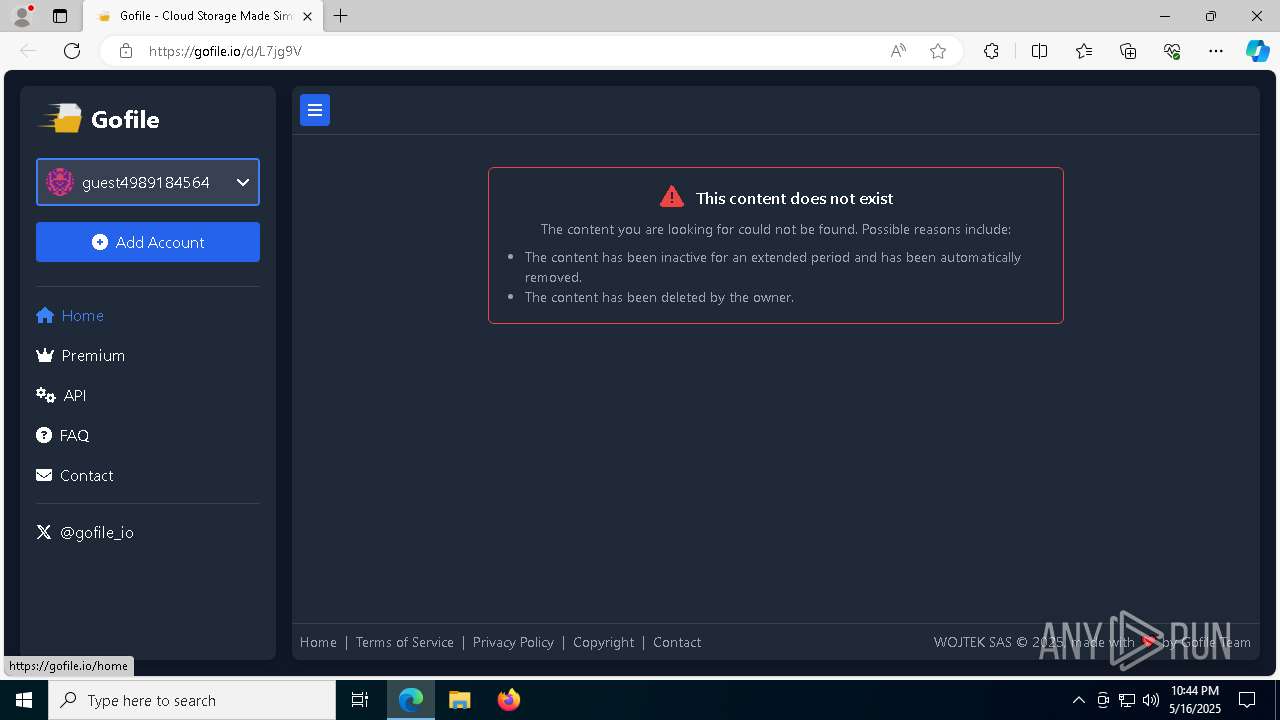Open API page in sidebar
Viewport: 1280px width, 720px height.
[61, 395]
